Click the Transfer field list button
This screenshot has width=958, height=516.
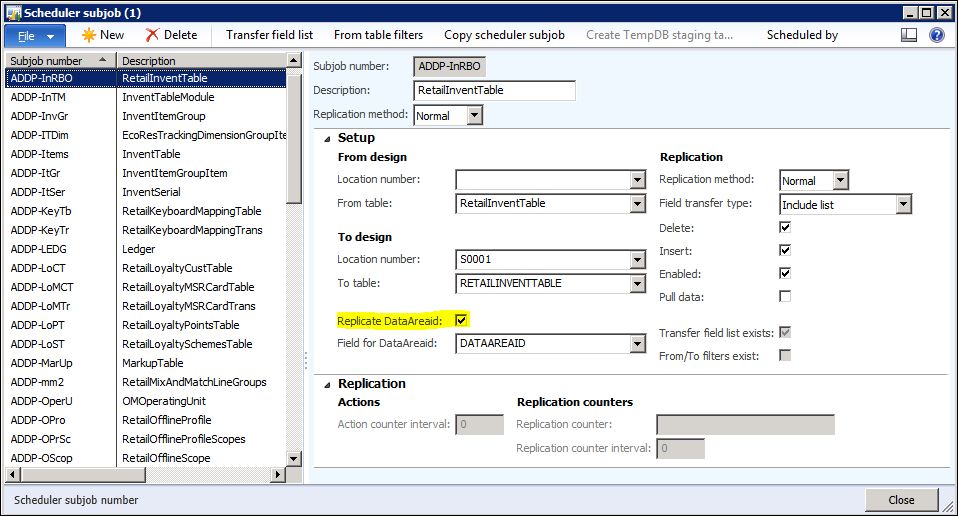pos(269,35)
